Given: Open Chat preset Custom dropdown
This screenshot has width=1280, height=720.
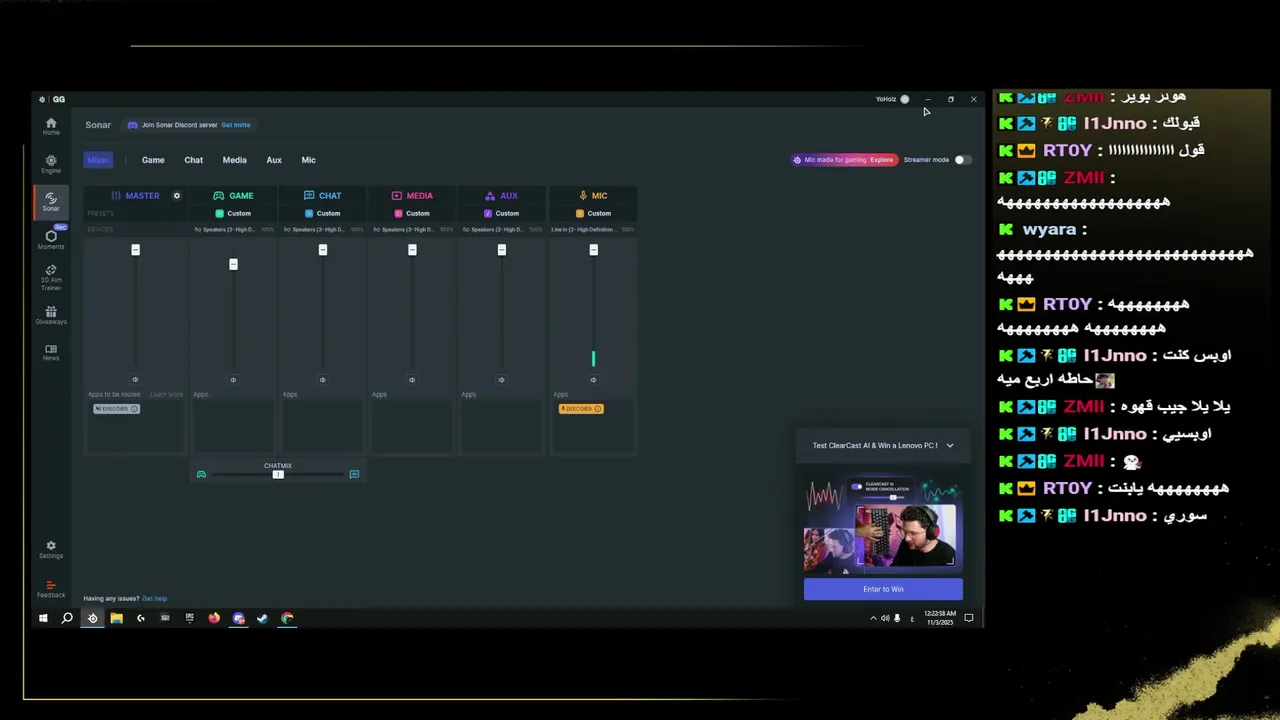Looking at the screenshot, I should [x=322, y=213].
